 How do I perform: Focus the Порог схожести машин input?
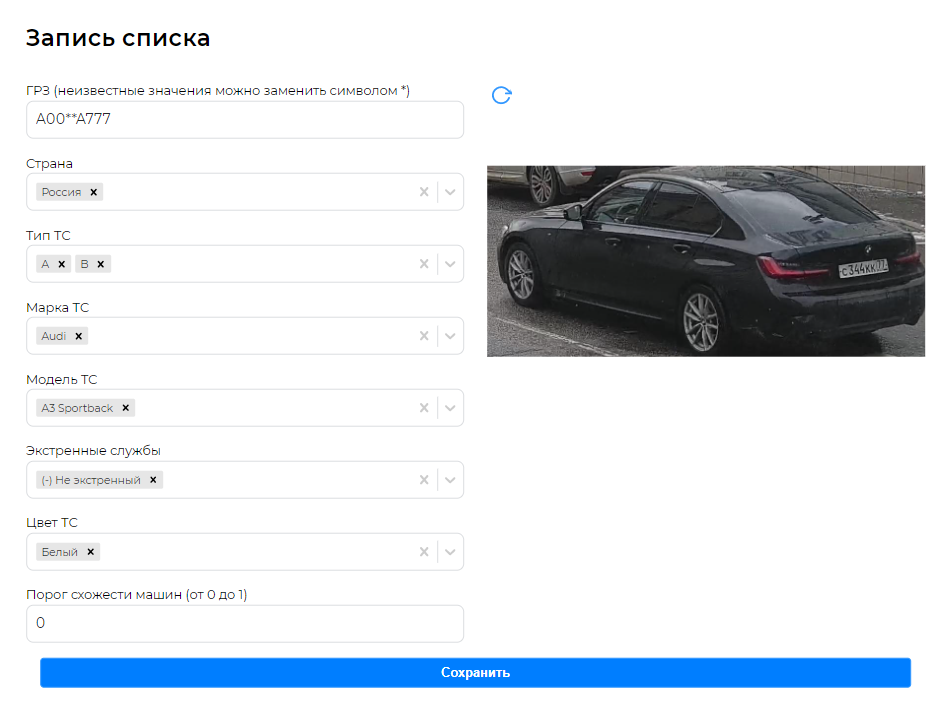tap(245, 624)
